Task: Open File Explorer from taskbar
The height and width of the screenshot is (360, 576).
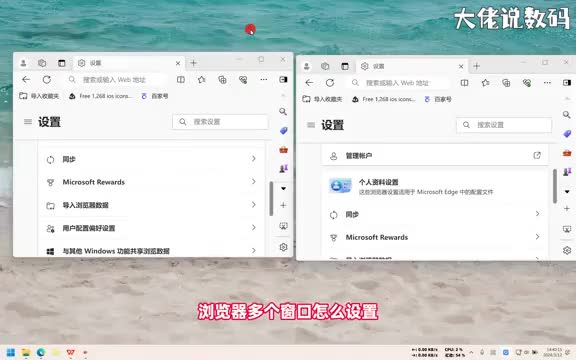Action: (26, 353)
